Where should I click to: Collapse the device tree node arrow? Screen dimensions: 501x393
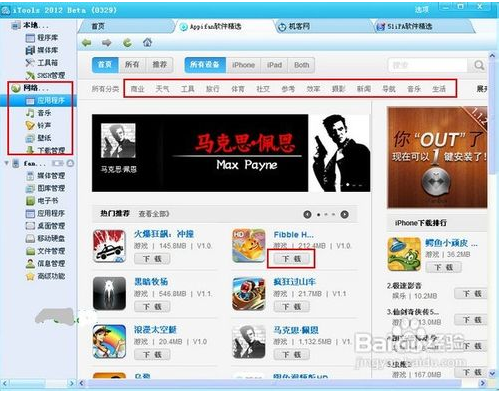tap(6, 163)
